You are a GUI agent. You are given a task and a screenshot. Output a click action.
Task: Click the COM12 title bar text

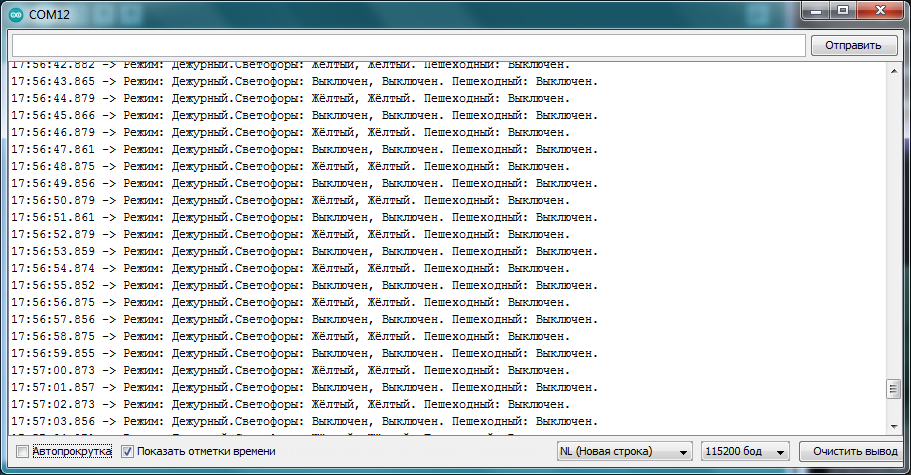pos(48,13)
